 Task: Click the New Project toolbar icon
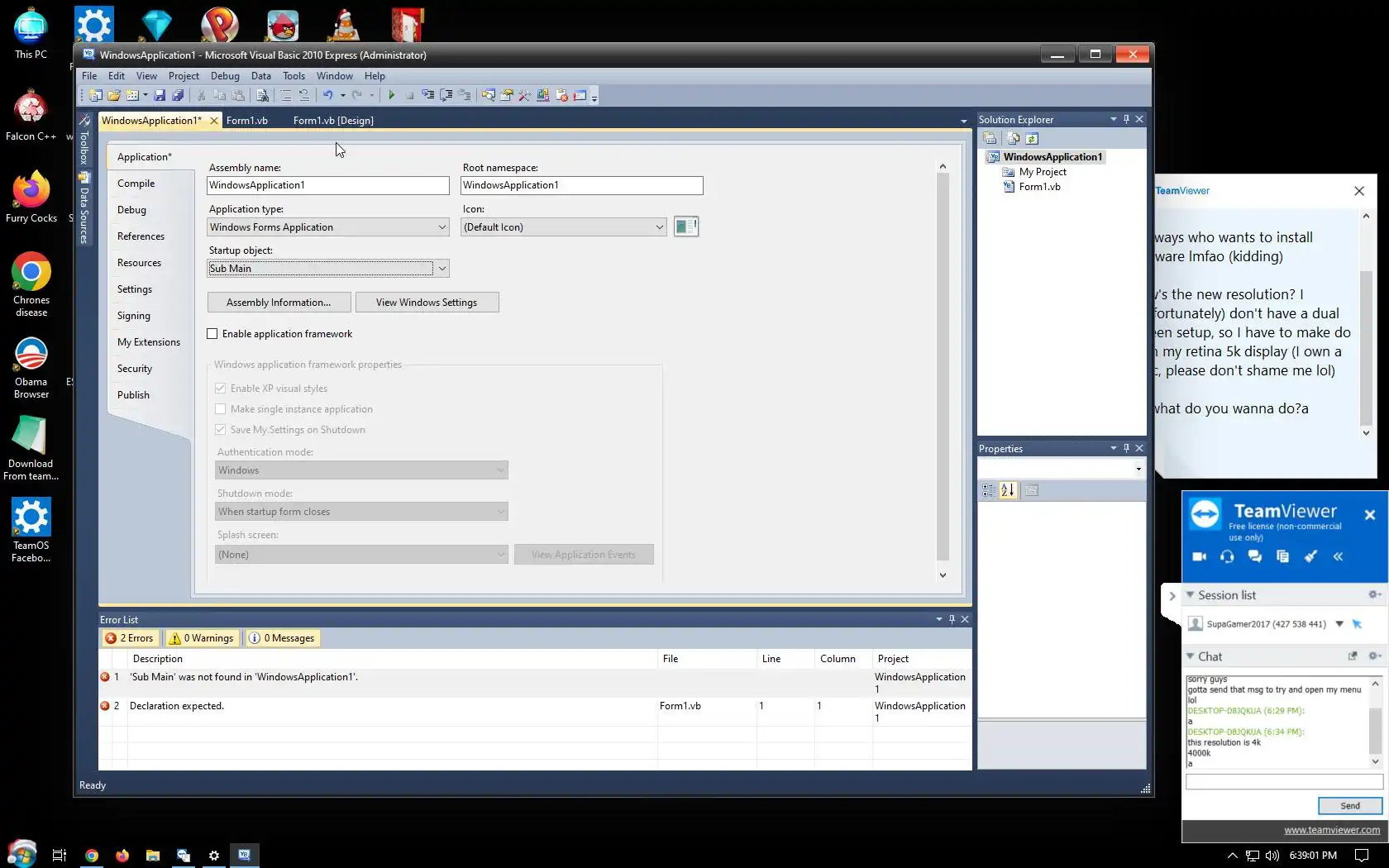click(96, 95)
